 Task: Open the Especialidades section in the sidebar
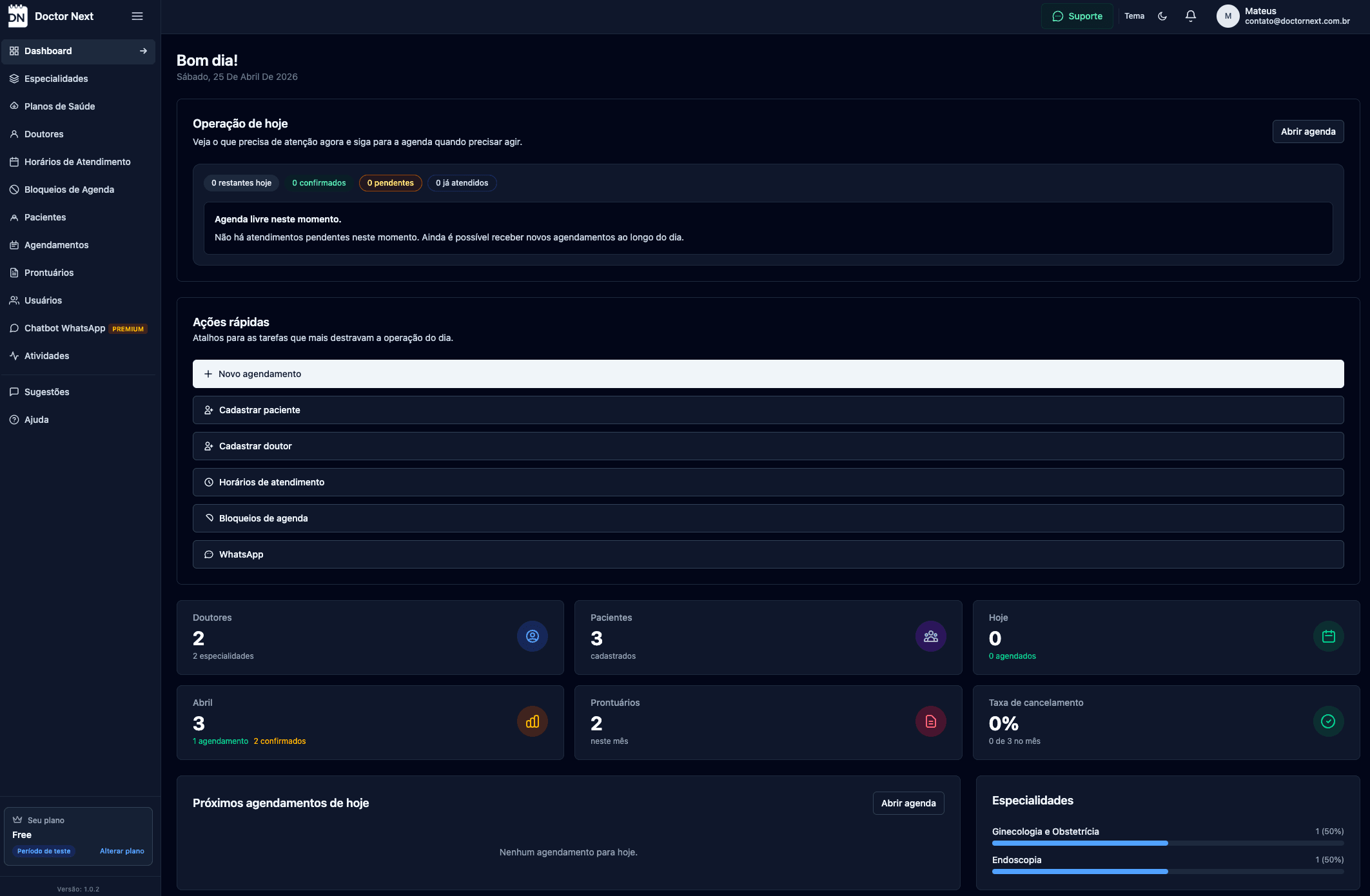tap(56, 79)
